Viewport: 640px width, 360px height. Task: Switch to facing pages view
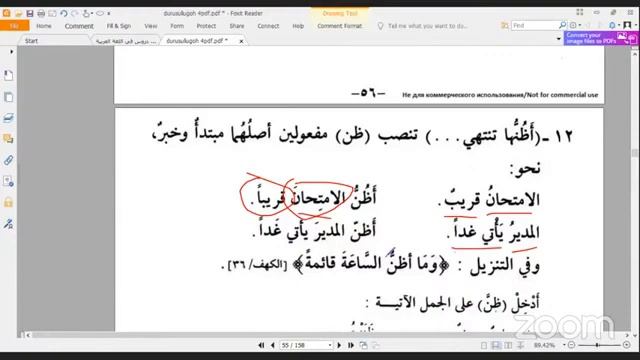[x=508, y=345]
